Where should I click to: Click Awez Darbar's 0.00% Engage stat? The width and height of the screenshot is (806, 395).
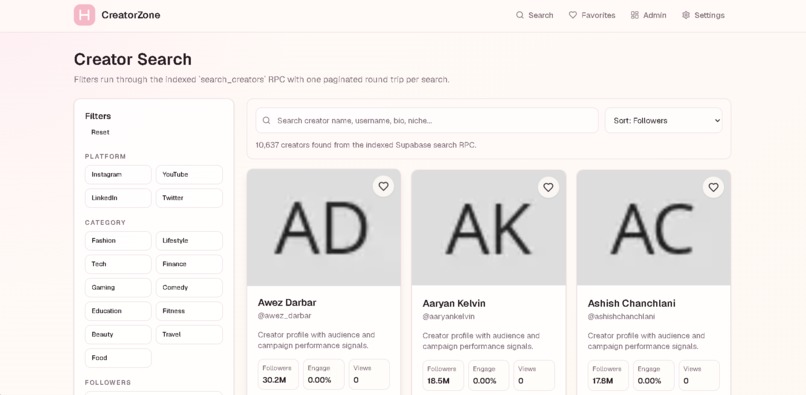point(324,374)
